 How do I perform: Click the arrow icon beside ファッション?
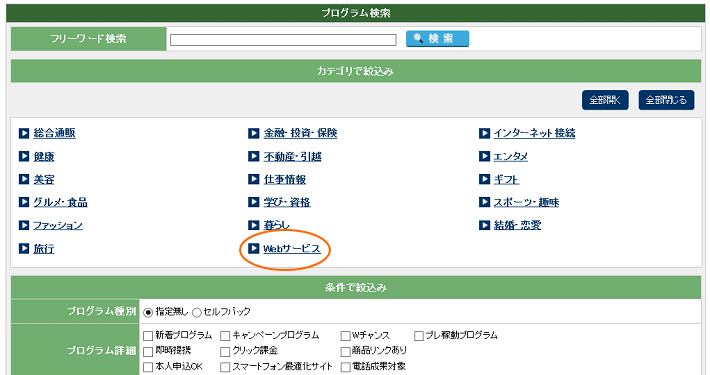(x=24, y=225)
